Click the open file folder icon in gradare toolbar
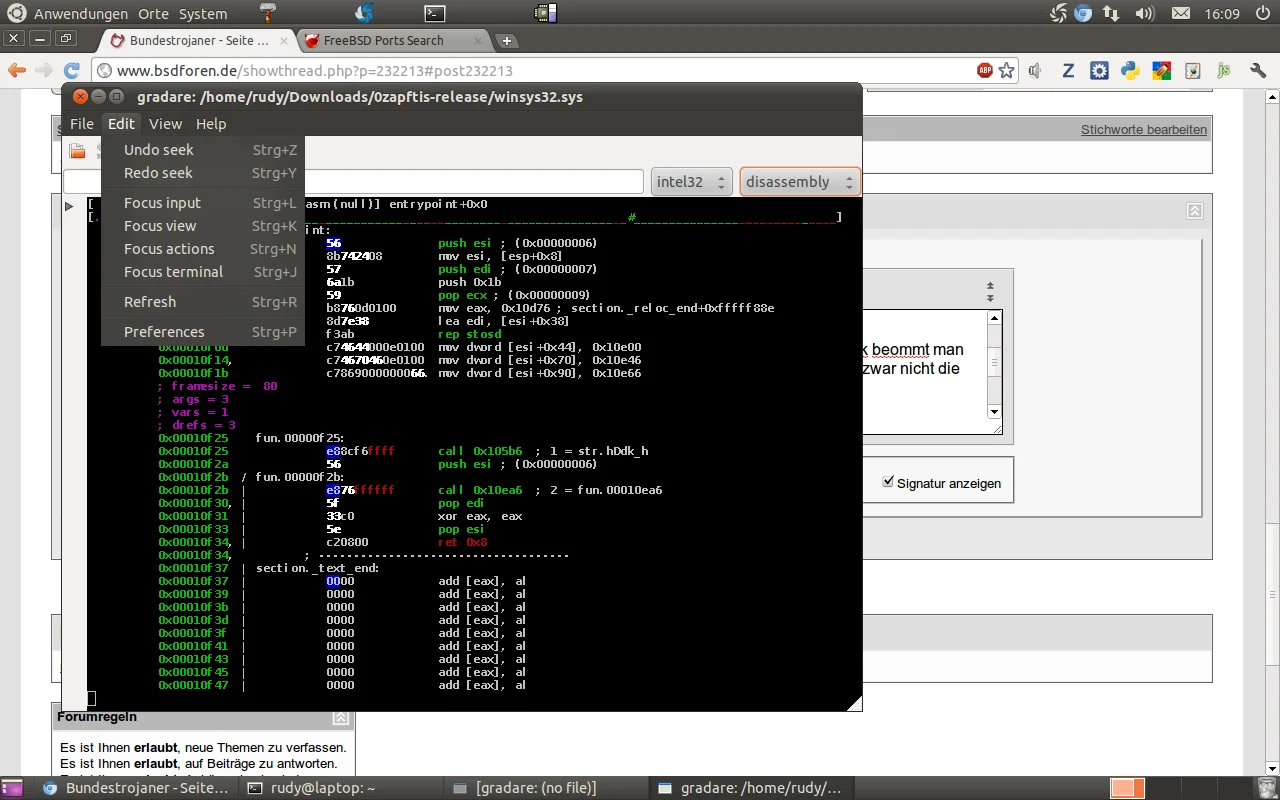The height and width of the screenshot is (800, 1280). coord(77,151)
